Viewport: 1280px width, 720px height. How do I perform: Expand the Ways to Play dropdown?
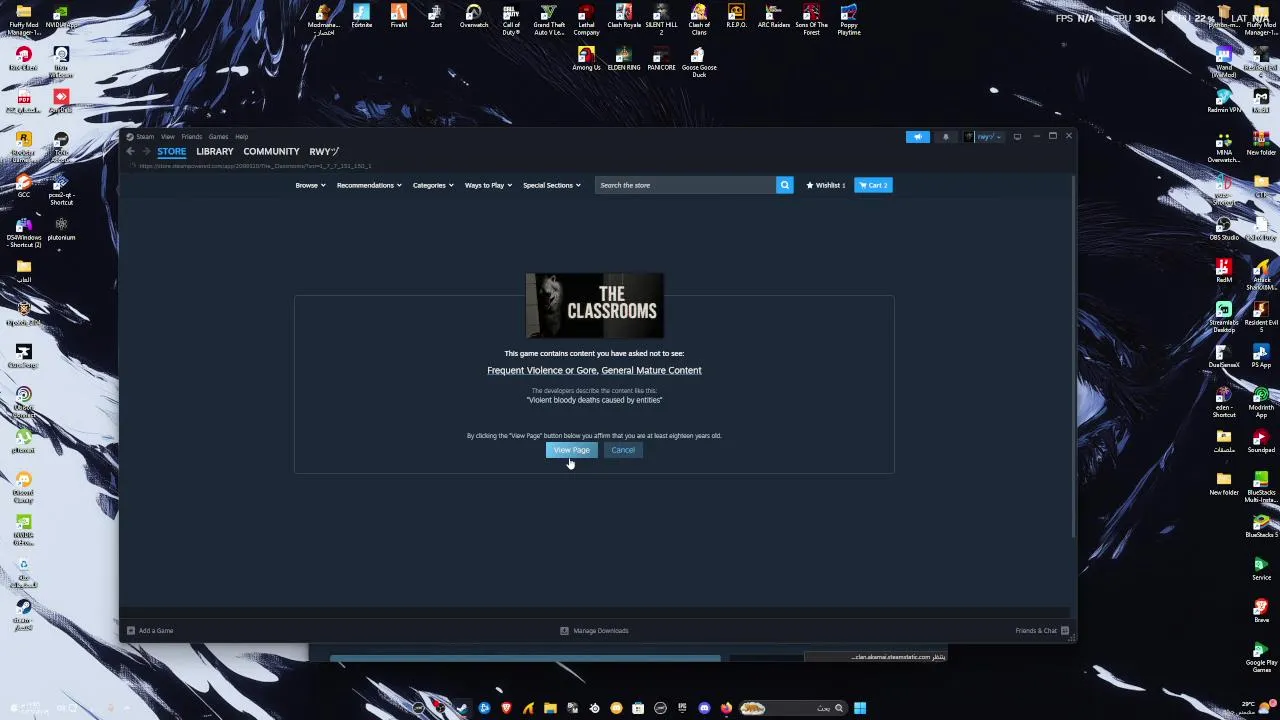(x=488, y=185)
